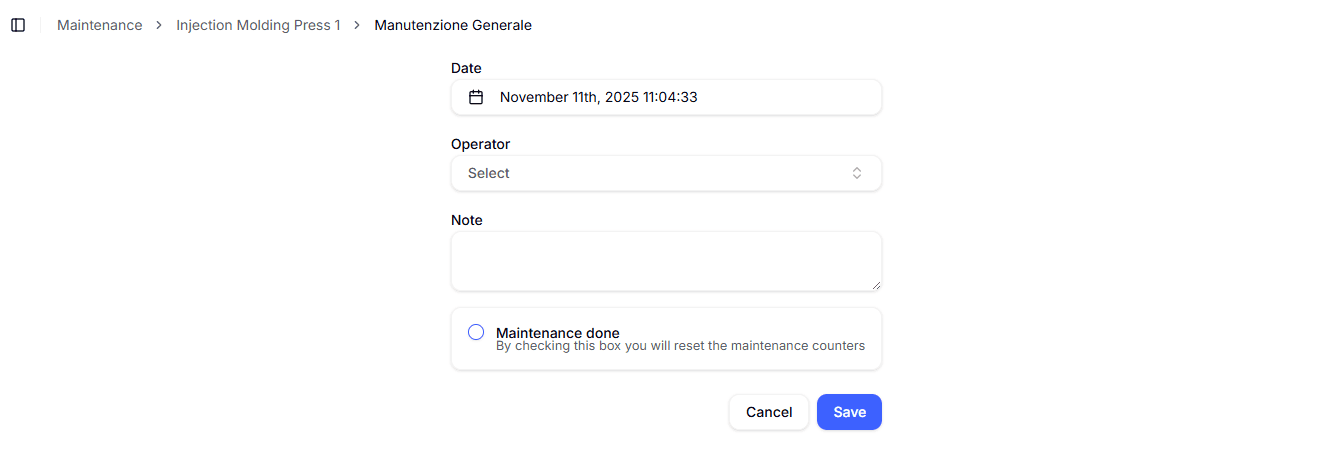The height and width of the screenshot is (457, 1325).
Task: Click the up-down chevron icon in Operator field
Action: pyautogui.click(x=857, y=173)
